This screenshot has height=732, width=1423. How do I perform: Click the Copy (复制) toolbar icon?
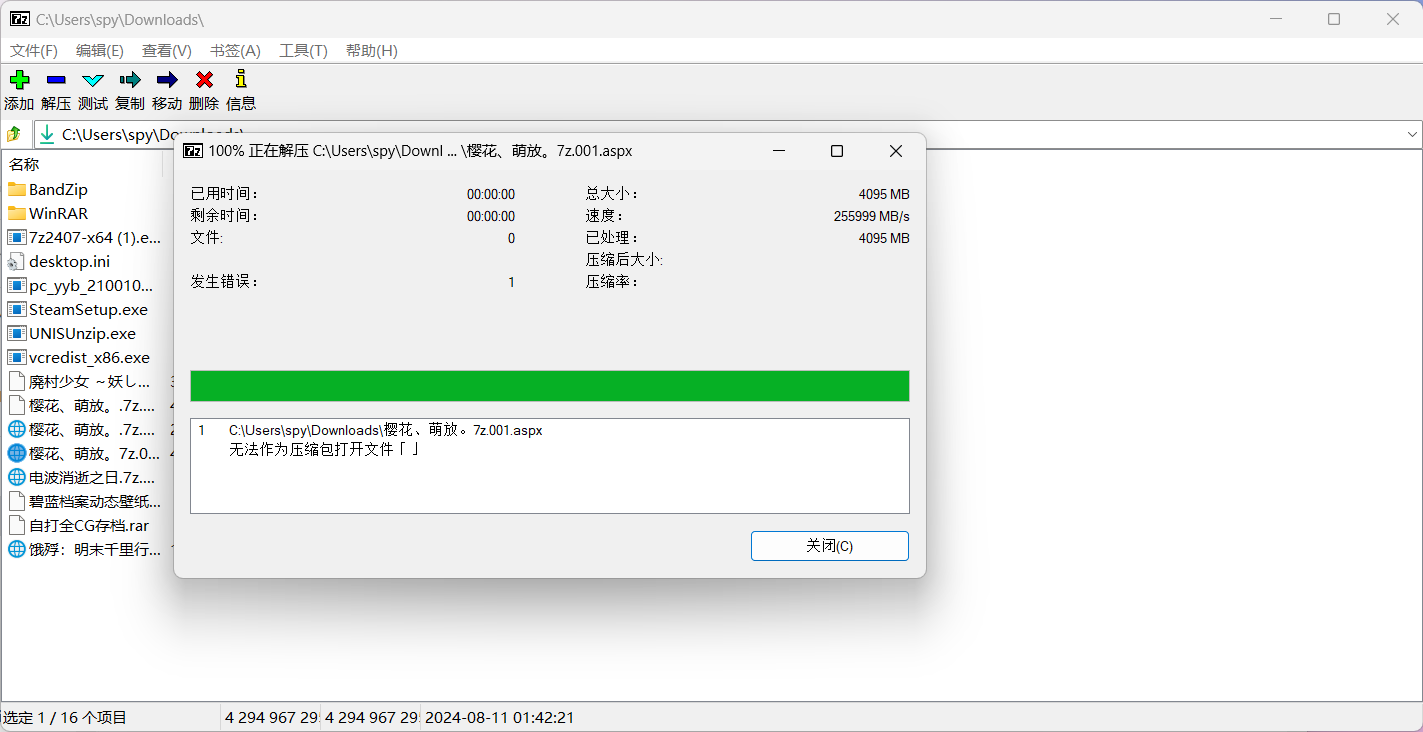pyautogui.click(x=130, y=80)
